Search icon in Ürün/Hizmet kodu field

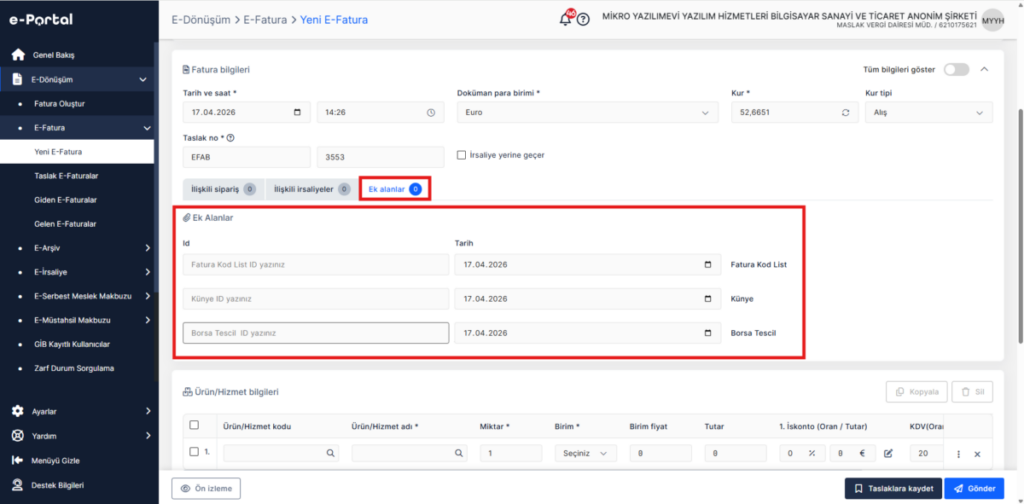[331, 453]
